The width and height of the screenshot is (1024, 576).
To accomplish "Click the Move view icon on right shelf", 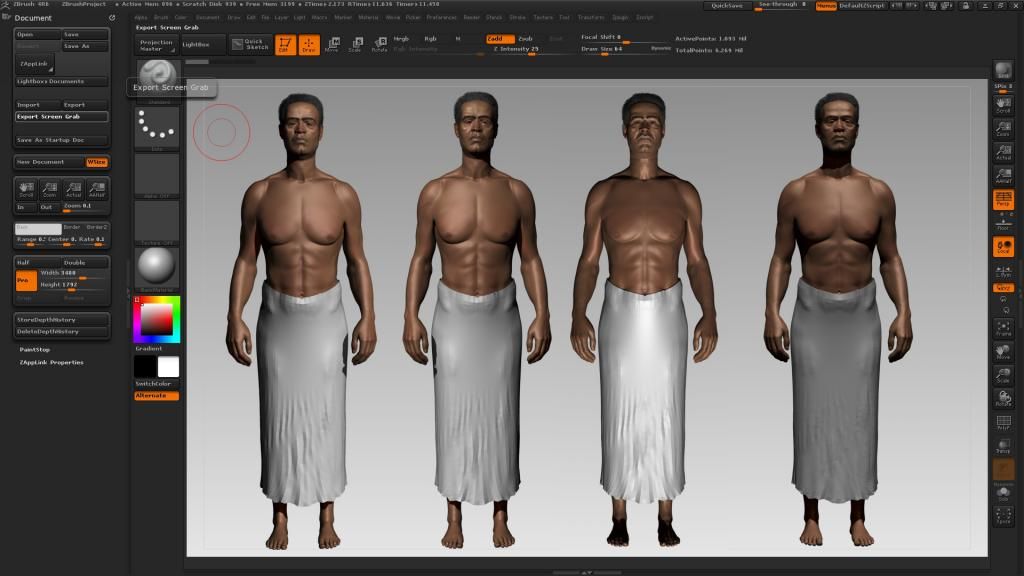I will coord(1003,352).
